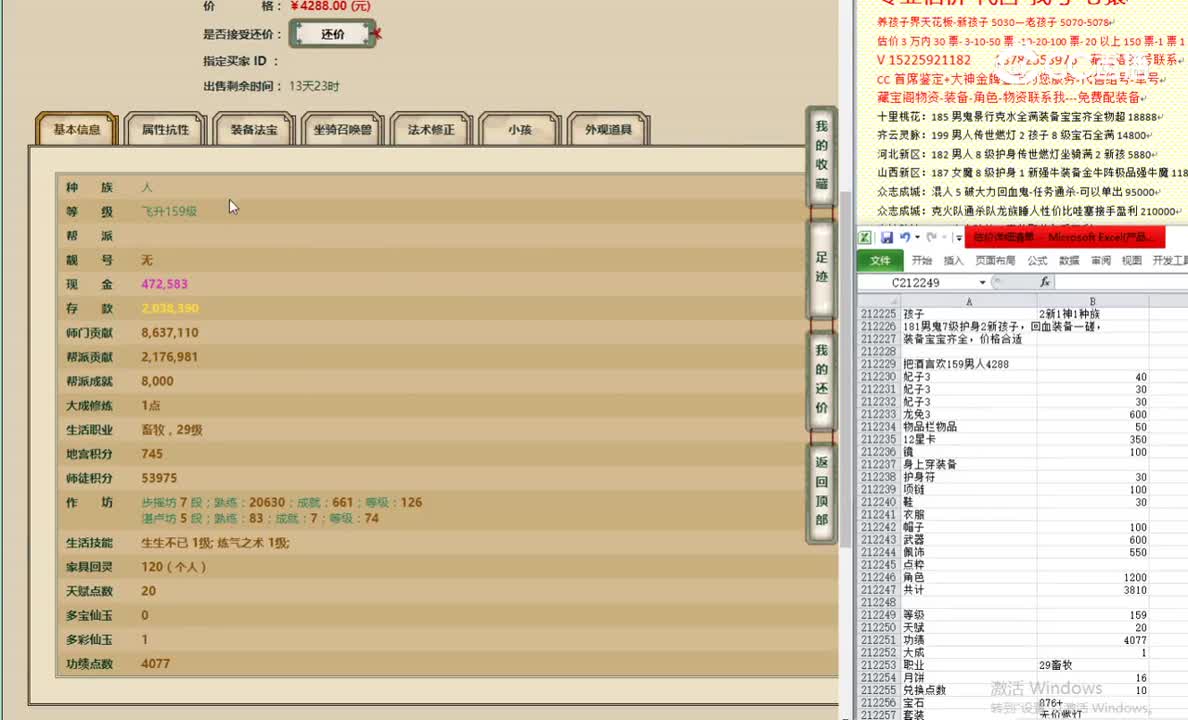Click the 生活职业 value 畜牧，29级

click(172, 430)
